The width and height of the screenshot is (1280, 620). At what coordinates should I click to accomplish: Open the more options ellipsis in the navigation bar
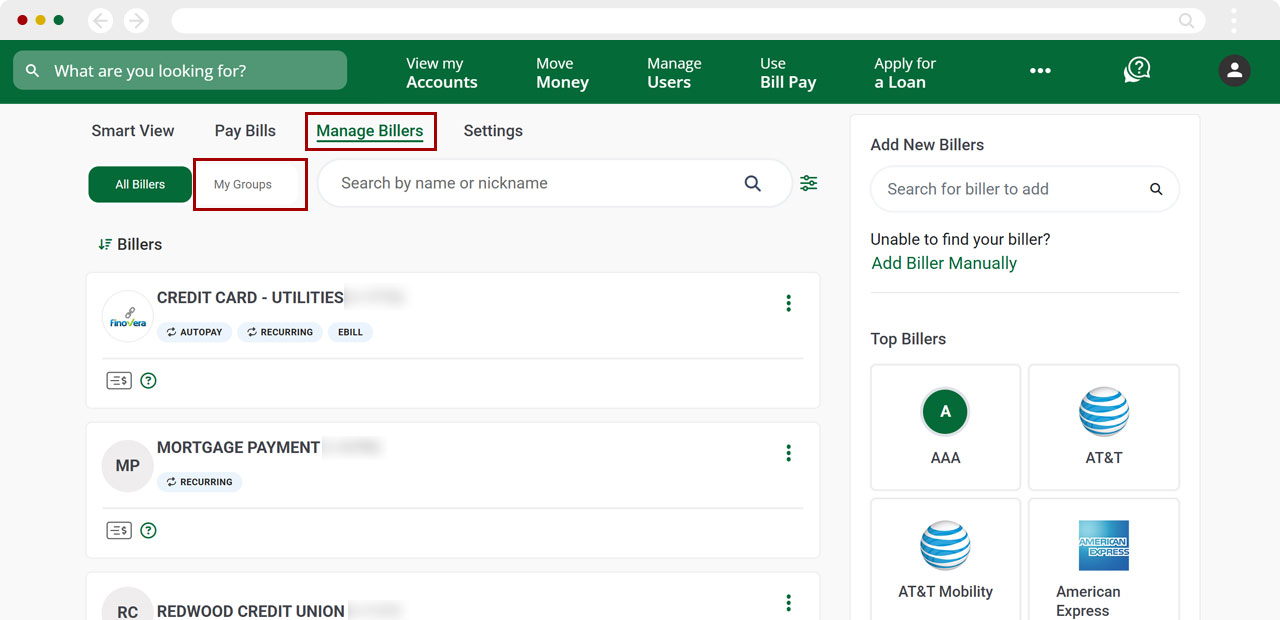(1040, 70)
